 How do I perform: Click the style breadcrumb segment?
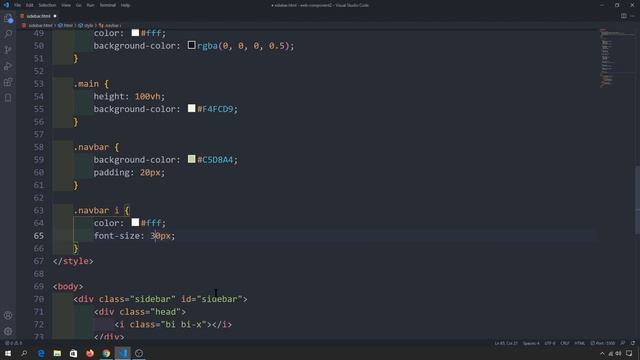pos(89,25)
